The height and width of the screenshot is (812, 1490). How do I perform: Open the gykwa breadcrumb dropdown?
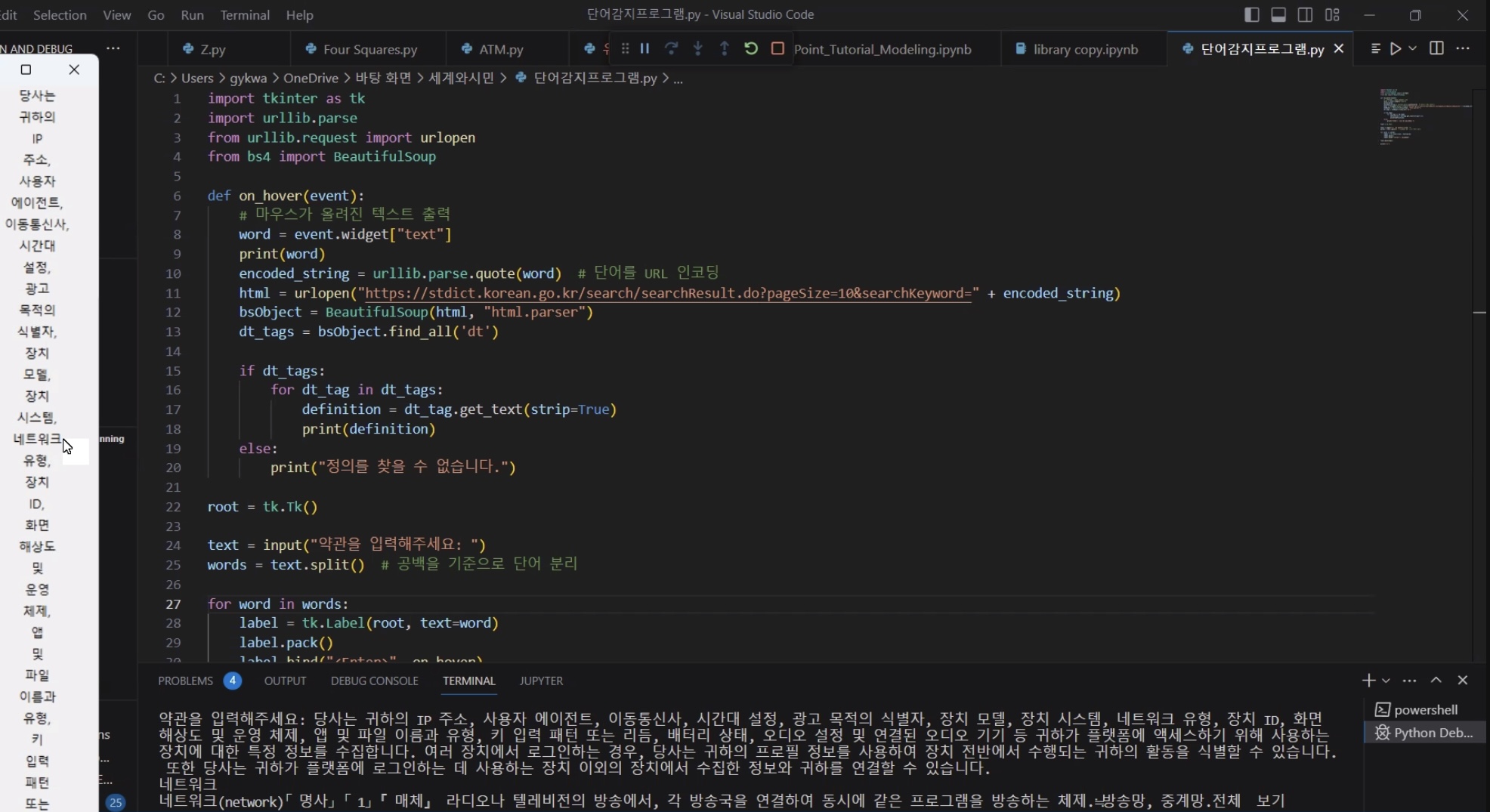(249, 78)
